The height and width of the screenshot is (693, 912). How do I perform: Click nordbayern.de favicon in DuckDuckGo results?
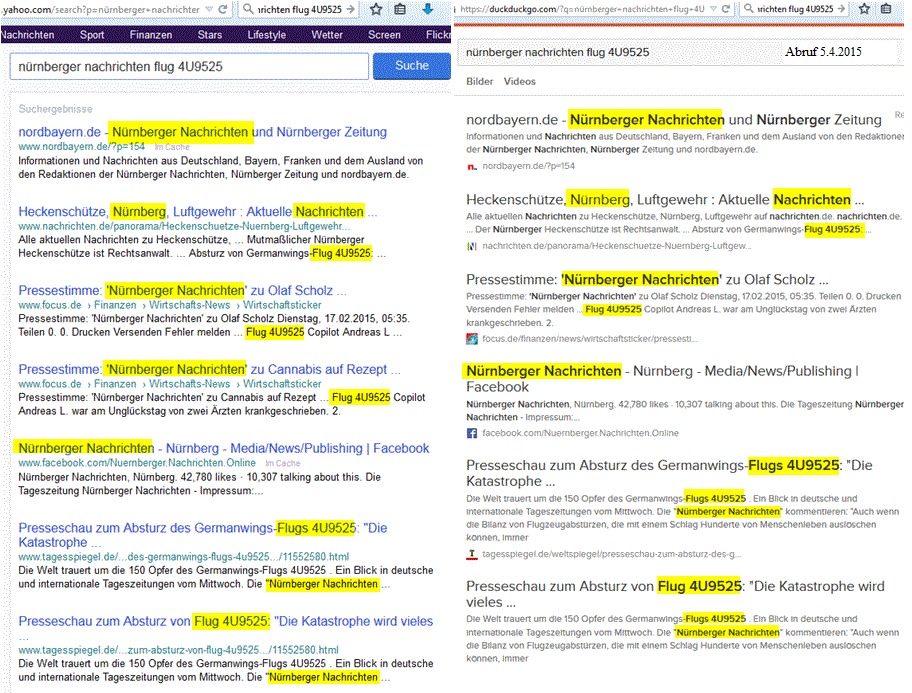click(x=472, y=166)
